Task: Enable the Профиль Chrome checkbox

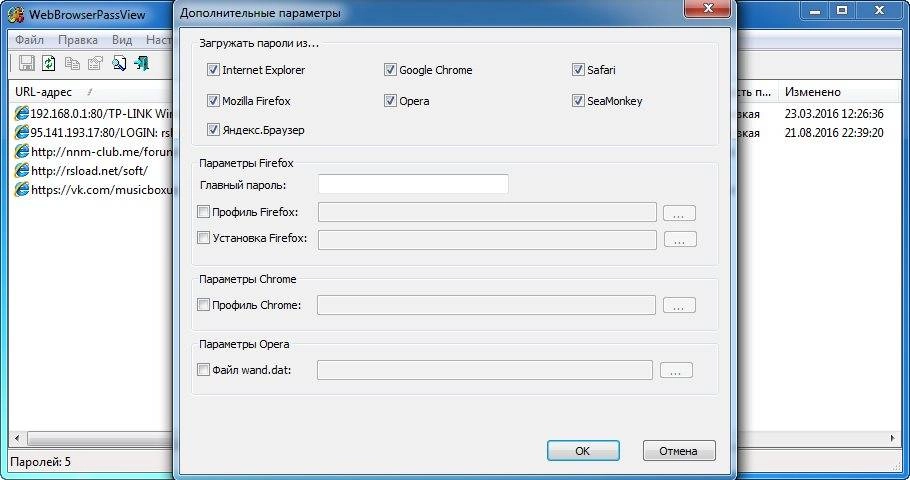Action: click(x=203, y=304)
